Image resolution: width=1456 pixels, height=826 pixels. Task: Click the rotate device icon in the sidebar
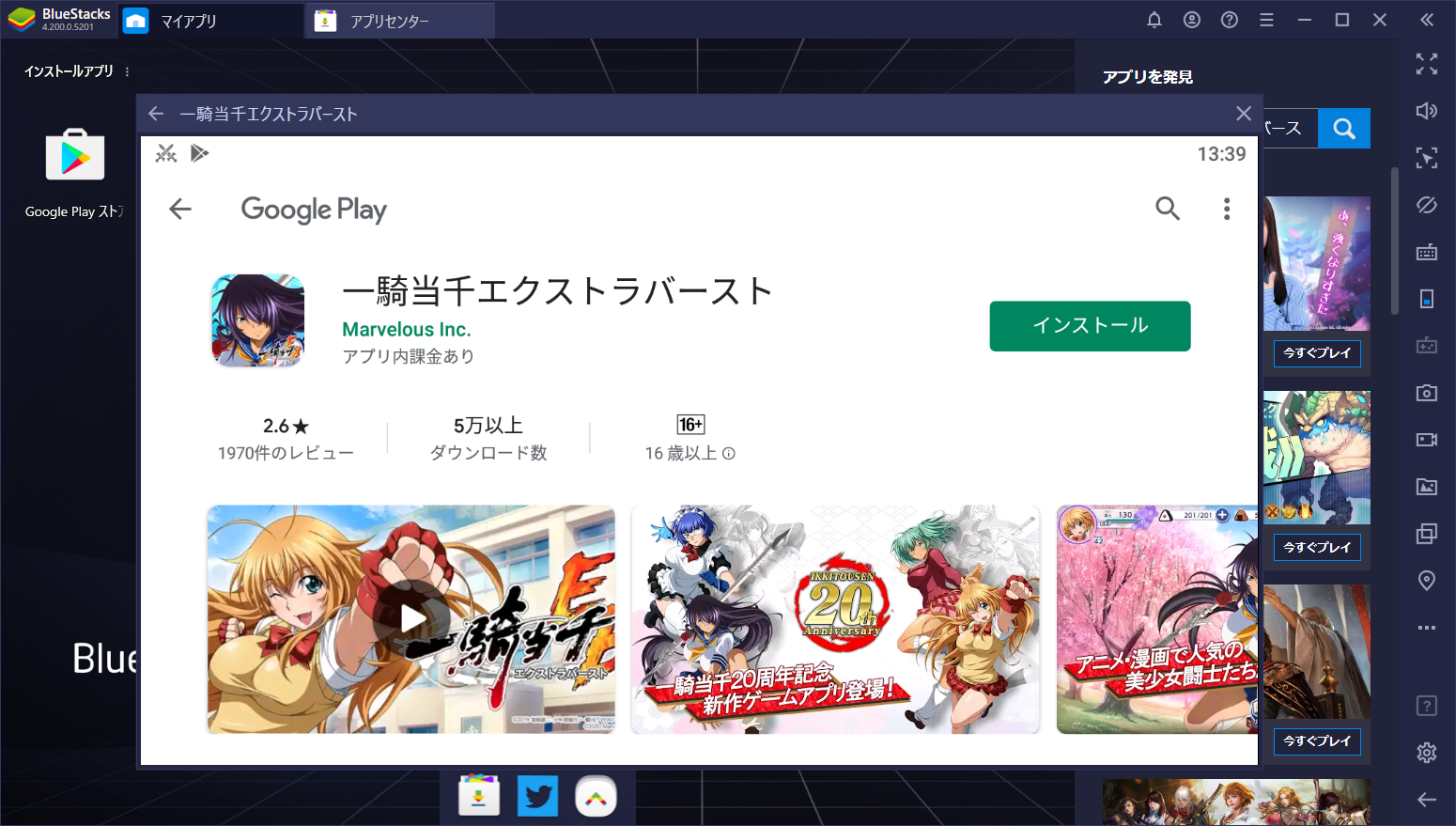click(1427, 299)
